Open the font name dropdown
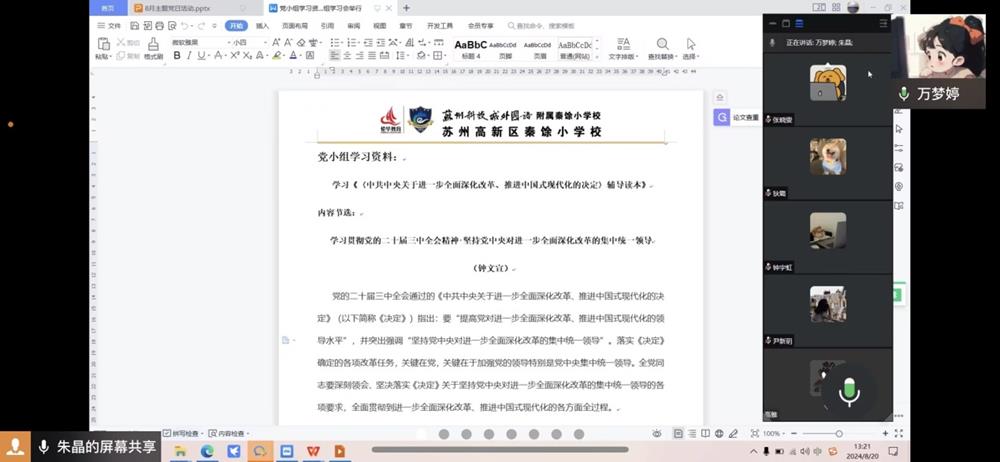 (x=200, y=42)
